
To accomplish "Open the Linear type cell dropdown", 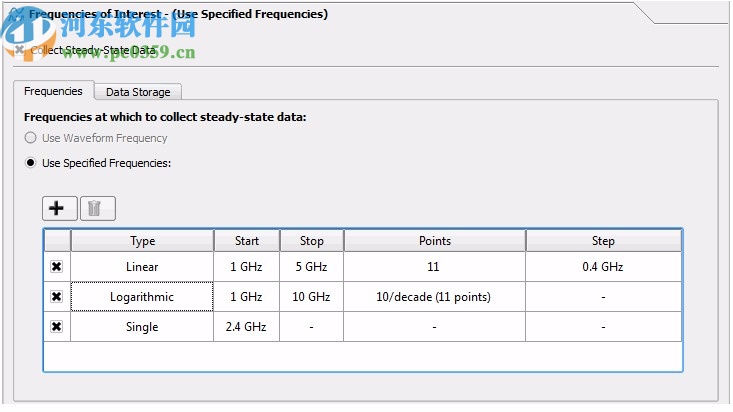I will [x=142, y=267].
